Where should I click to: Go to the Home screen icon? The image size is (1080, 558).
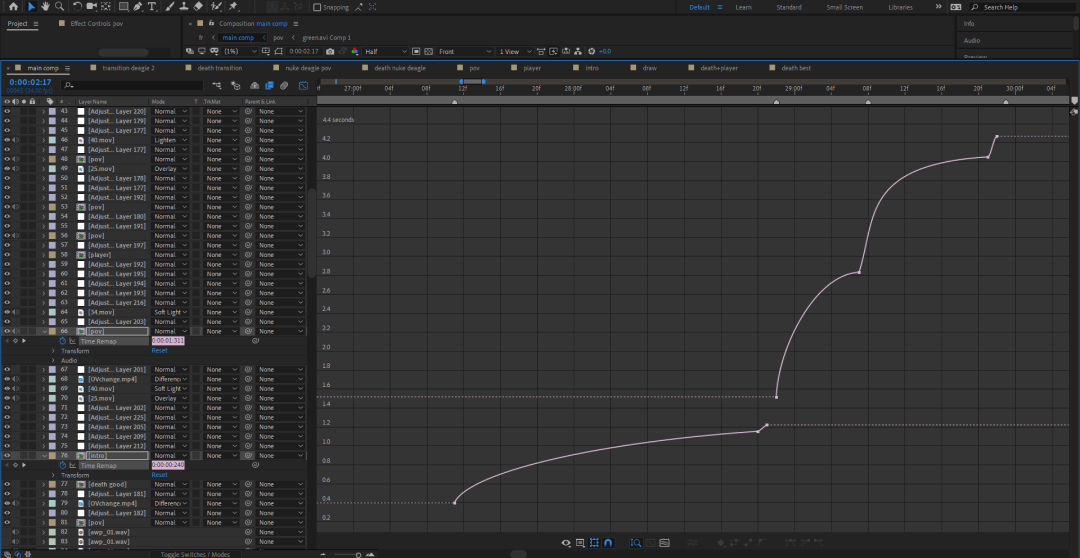(x=13, y=7)
